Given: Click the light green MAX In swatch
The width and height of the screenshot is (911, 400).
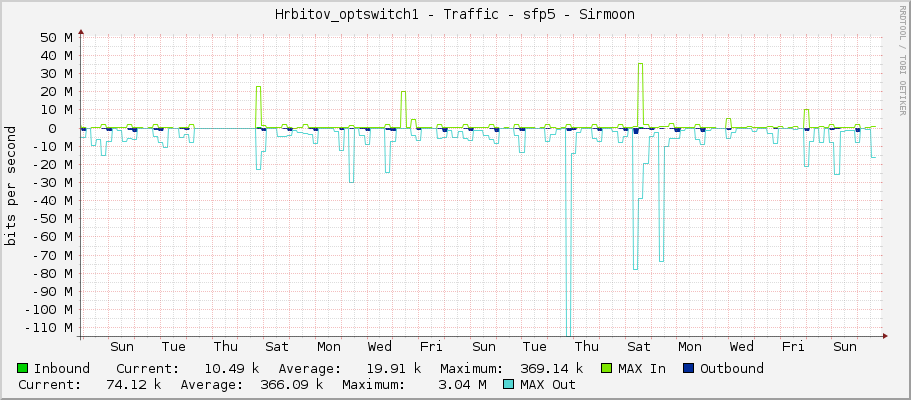Looking at the screenshot, I should coord(607,368).
